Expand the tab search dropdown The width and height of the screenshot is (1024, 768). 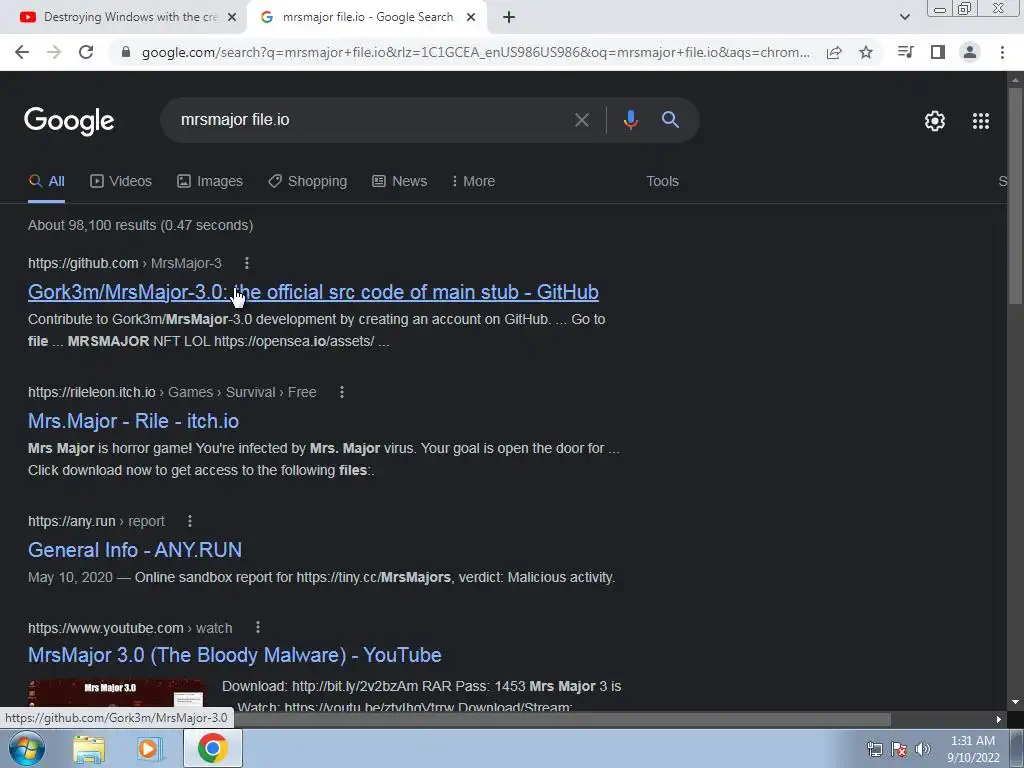pyautogui.click(x=904, y=17)
